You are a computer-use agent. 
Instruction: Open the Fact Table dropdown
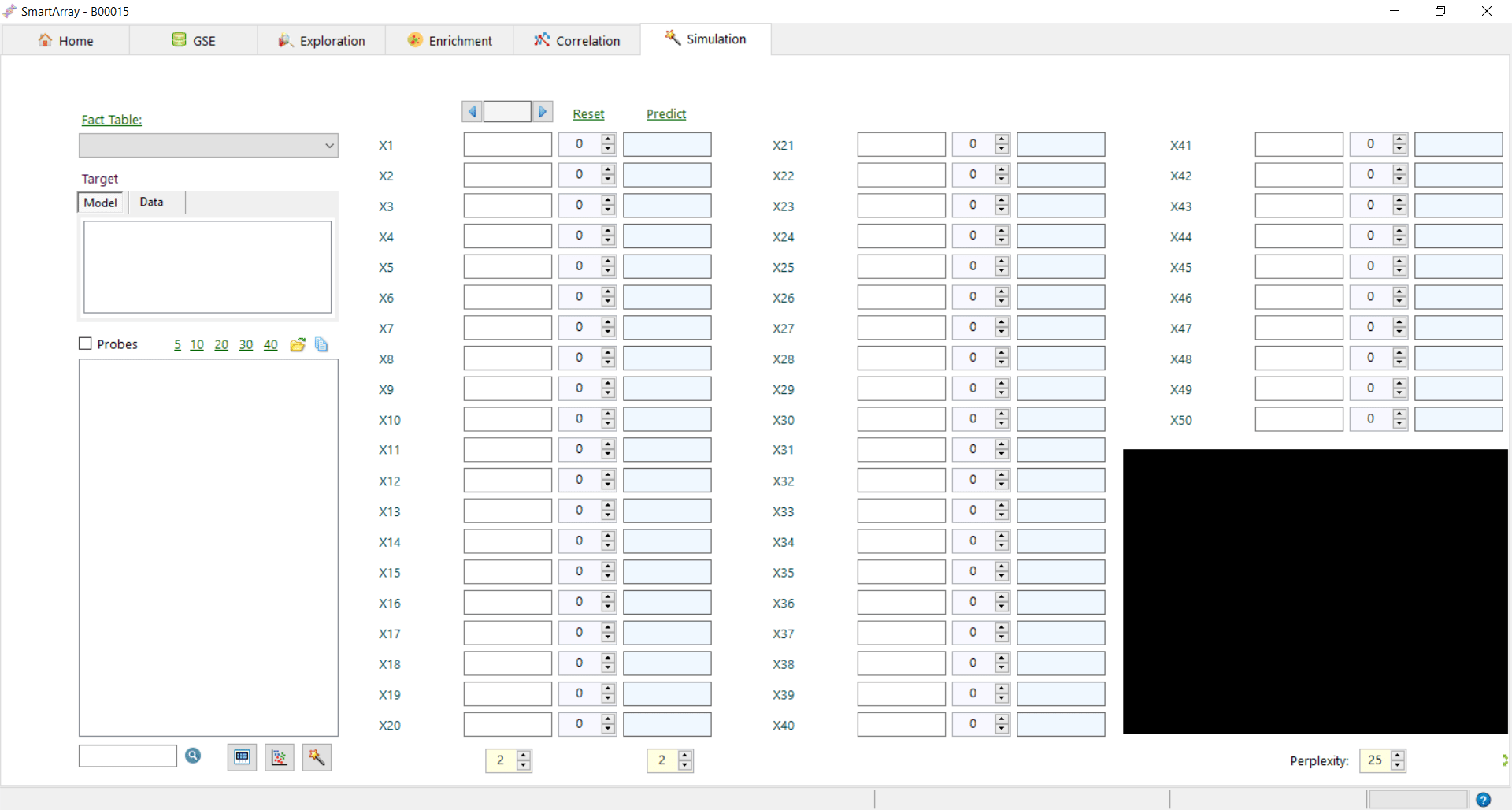(209, 146)
